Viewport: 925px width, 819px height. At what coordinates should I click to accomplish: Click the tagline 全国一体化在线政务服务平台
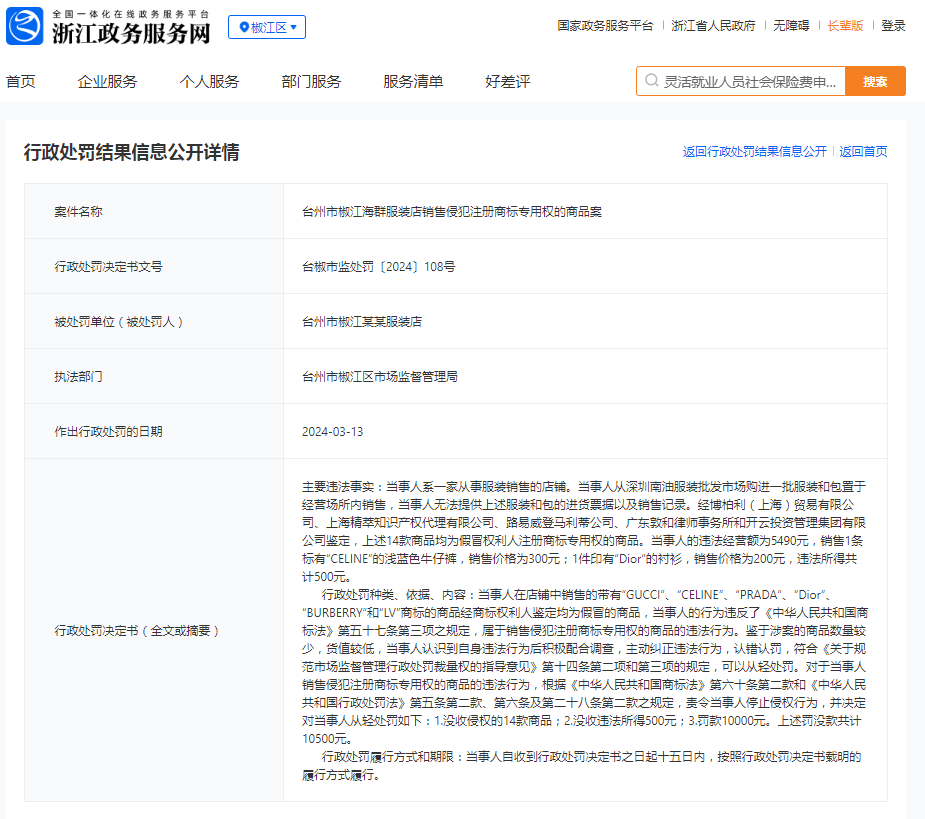131,14
